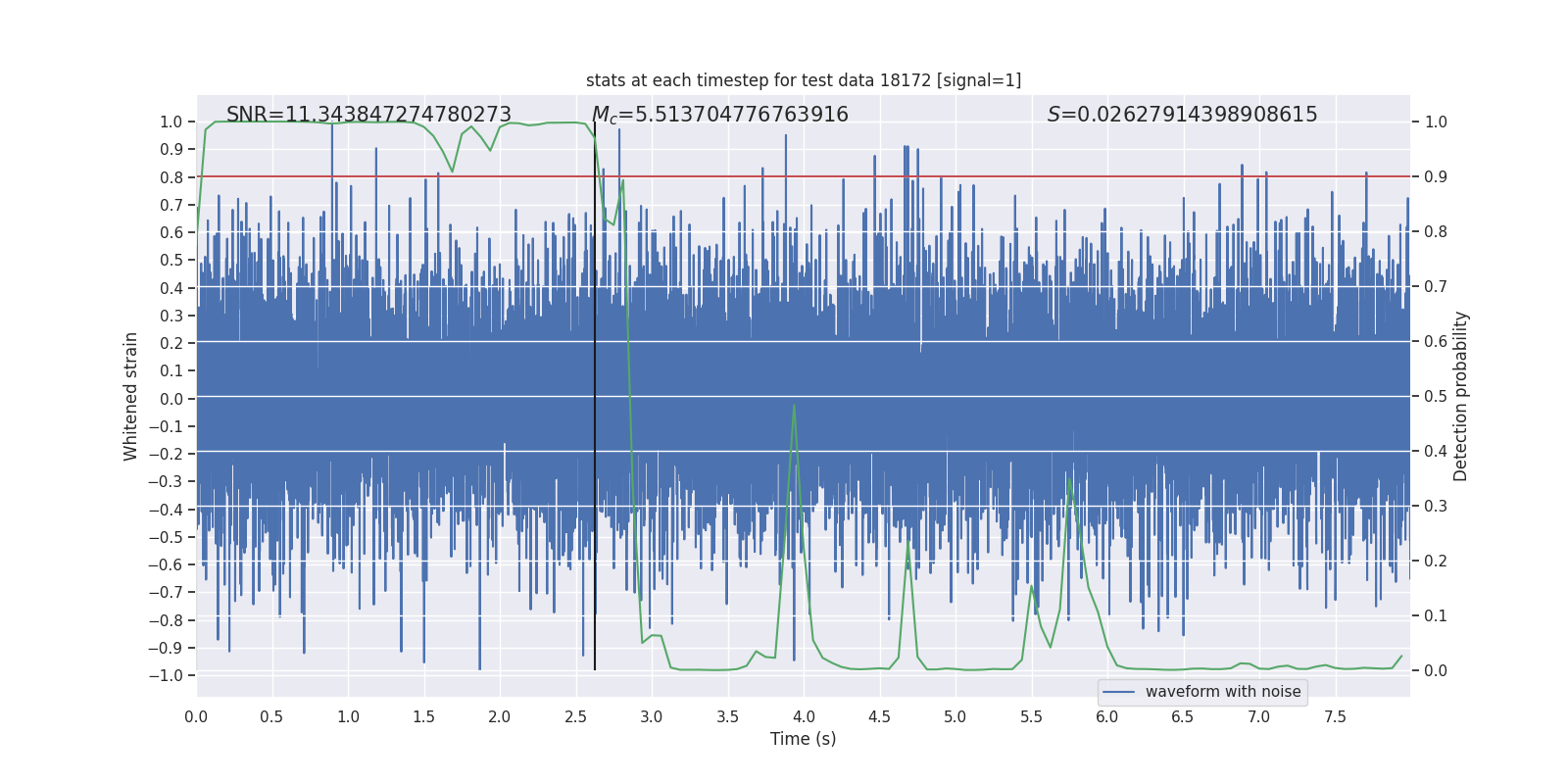
Task: Click the 0.6 tick on the Whitened strain axis
Action: point(171,232)
